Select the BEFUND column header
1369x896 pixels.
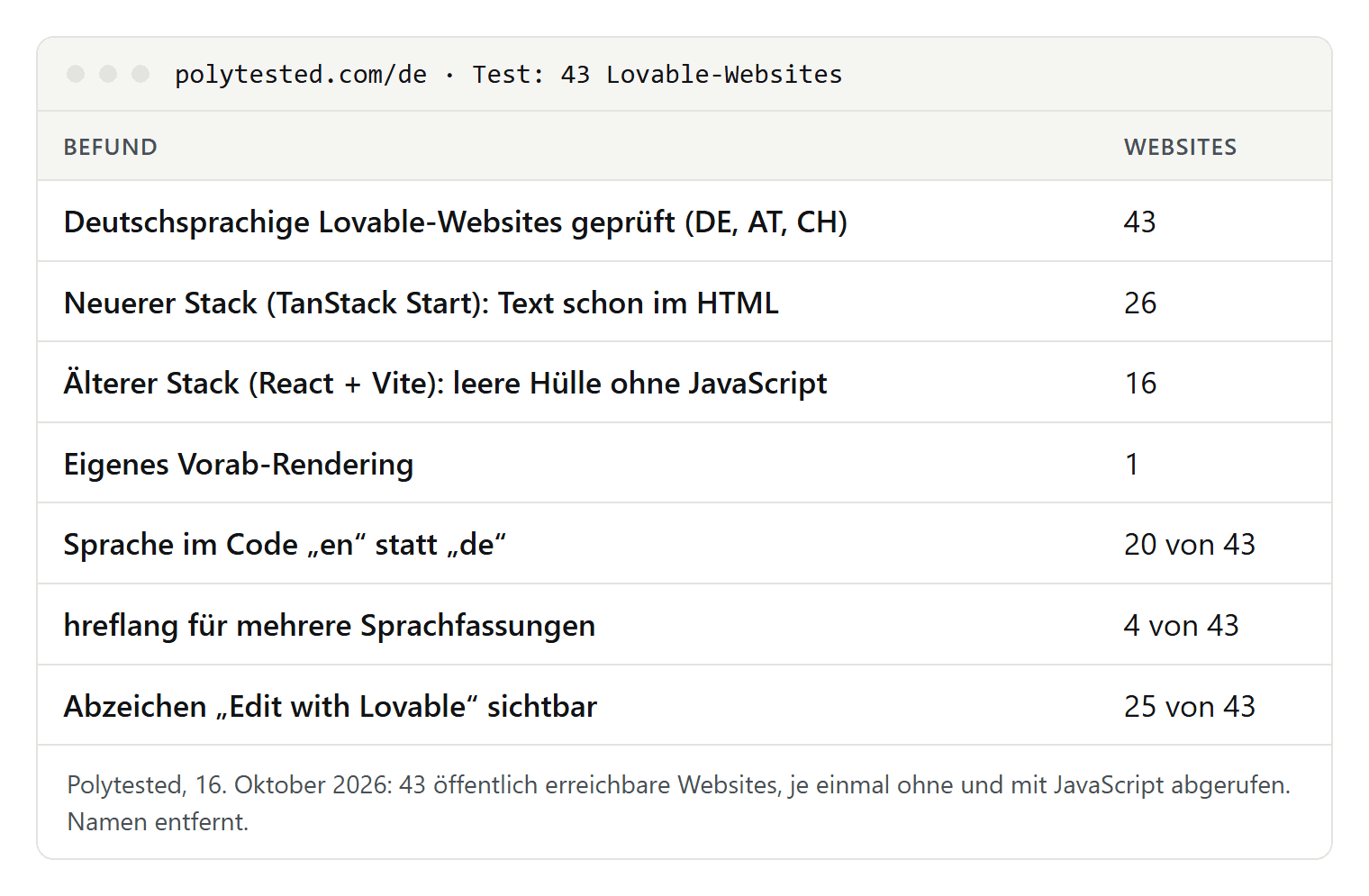111,147
